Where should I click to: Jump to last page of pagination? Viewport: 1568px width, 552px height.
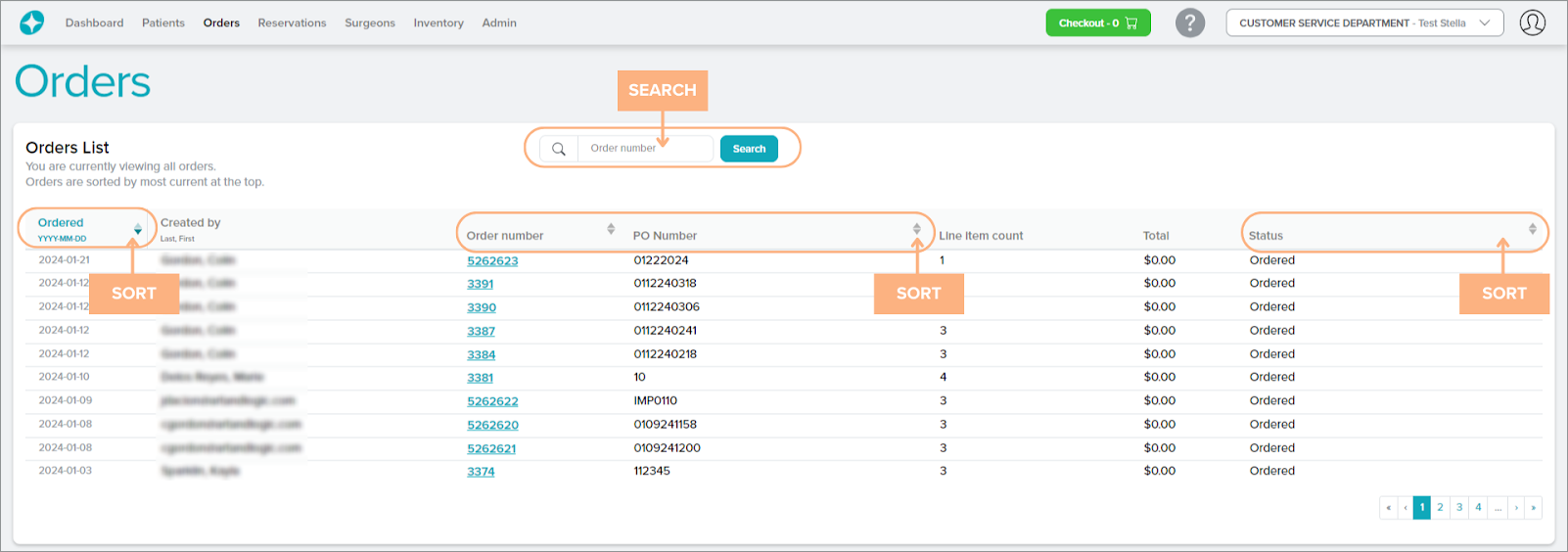click(1533, 507)
